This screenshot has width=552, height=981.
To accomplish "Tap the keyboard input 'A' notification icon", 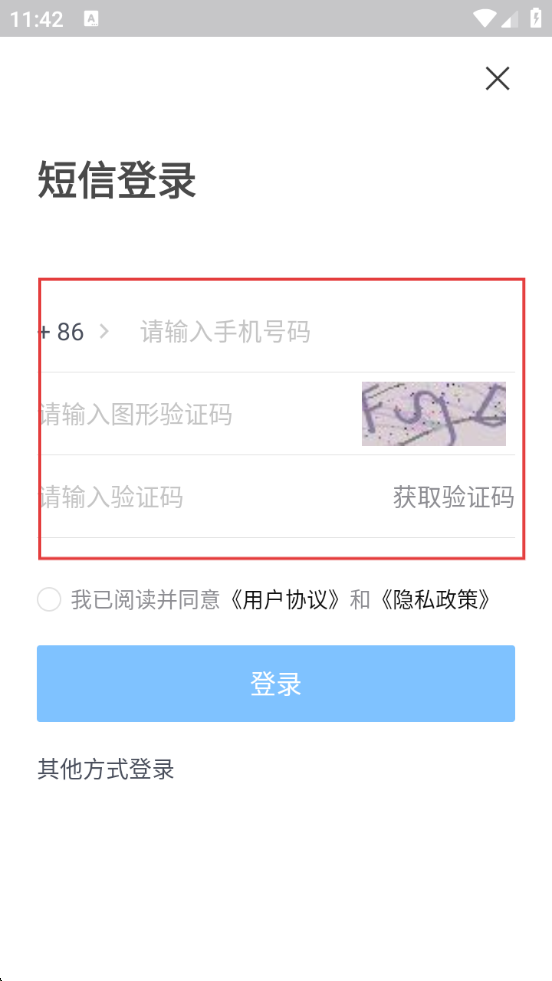I will (x=91, y=19).
